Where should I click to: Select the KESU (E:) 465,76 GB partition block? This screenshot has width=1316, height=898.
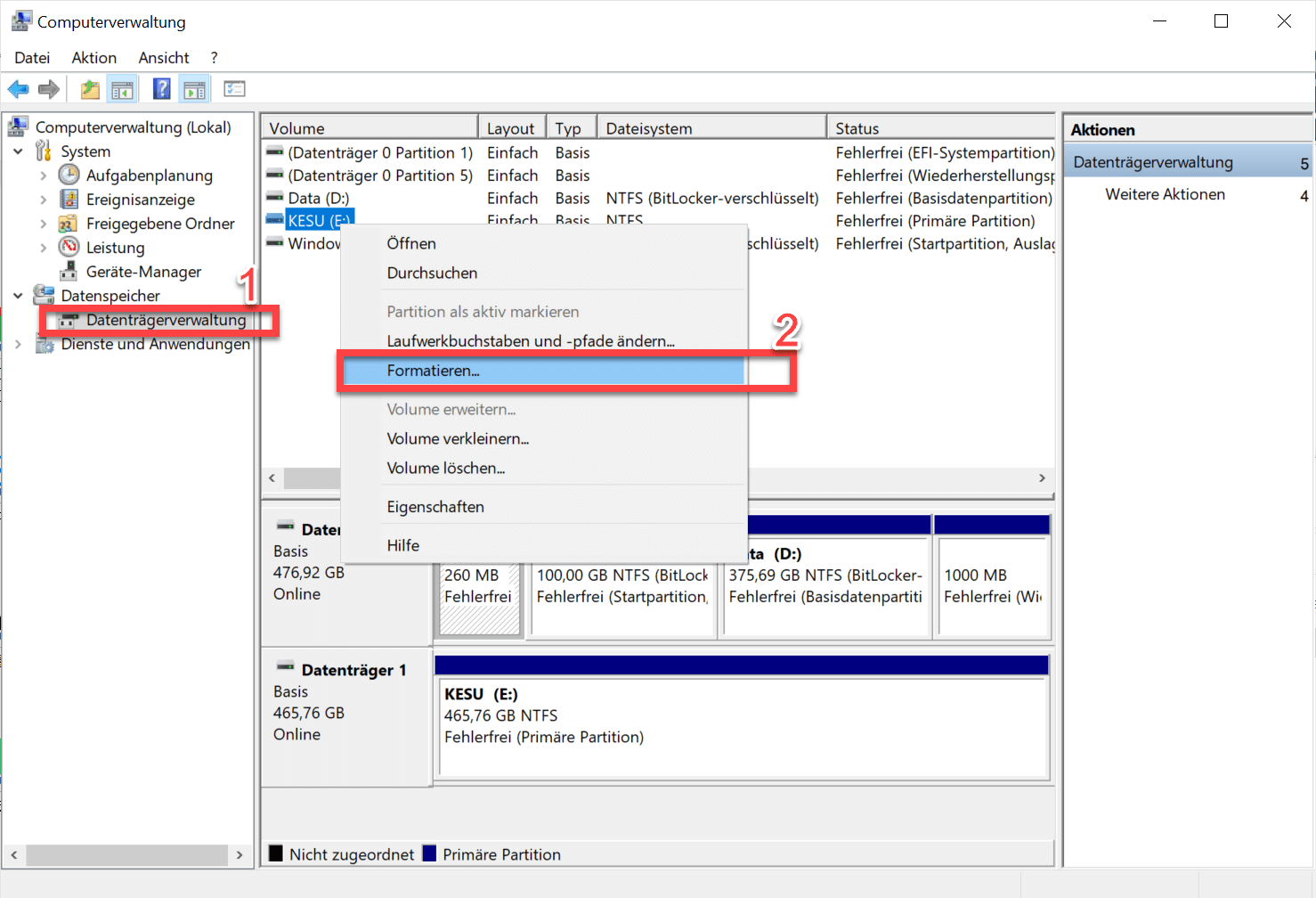(x=743, y=728)
